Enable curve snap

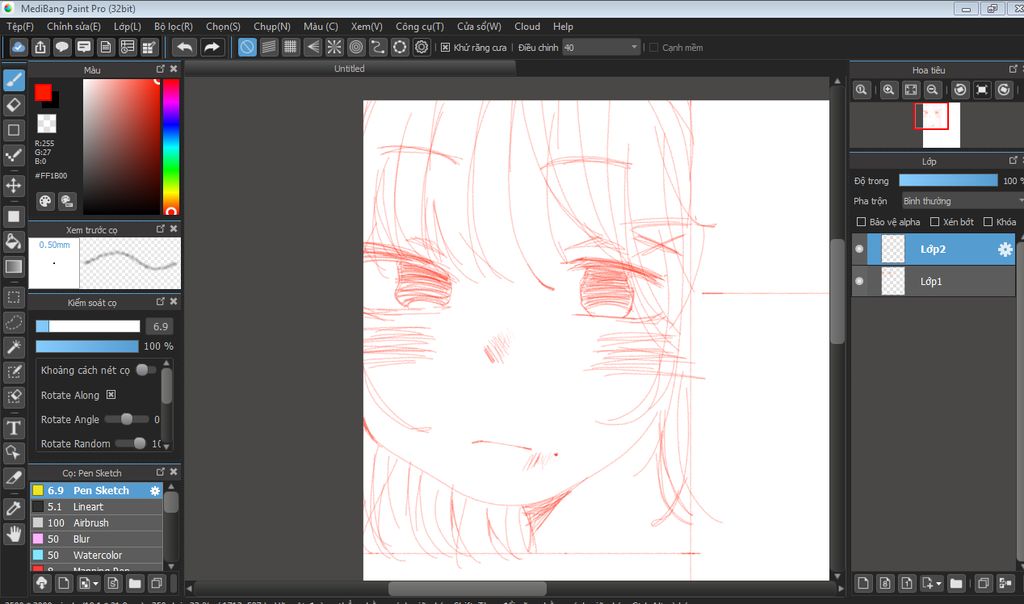click(x=378, y=47)
